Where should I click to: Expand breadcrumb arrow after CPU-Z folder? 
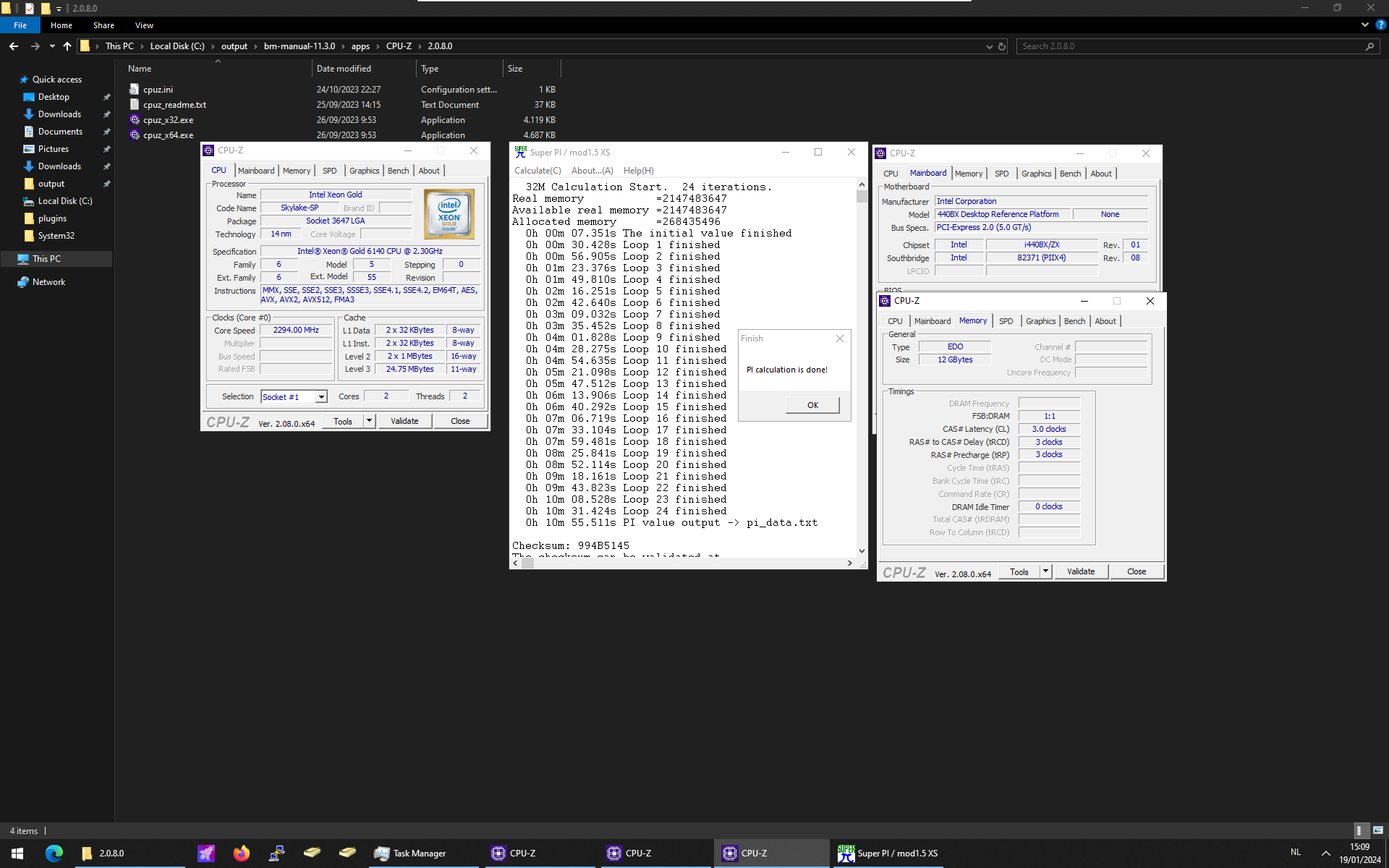tap(420, 46)
